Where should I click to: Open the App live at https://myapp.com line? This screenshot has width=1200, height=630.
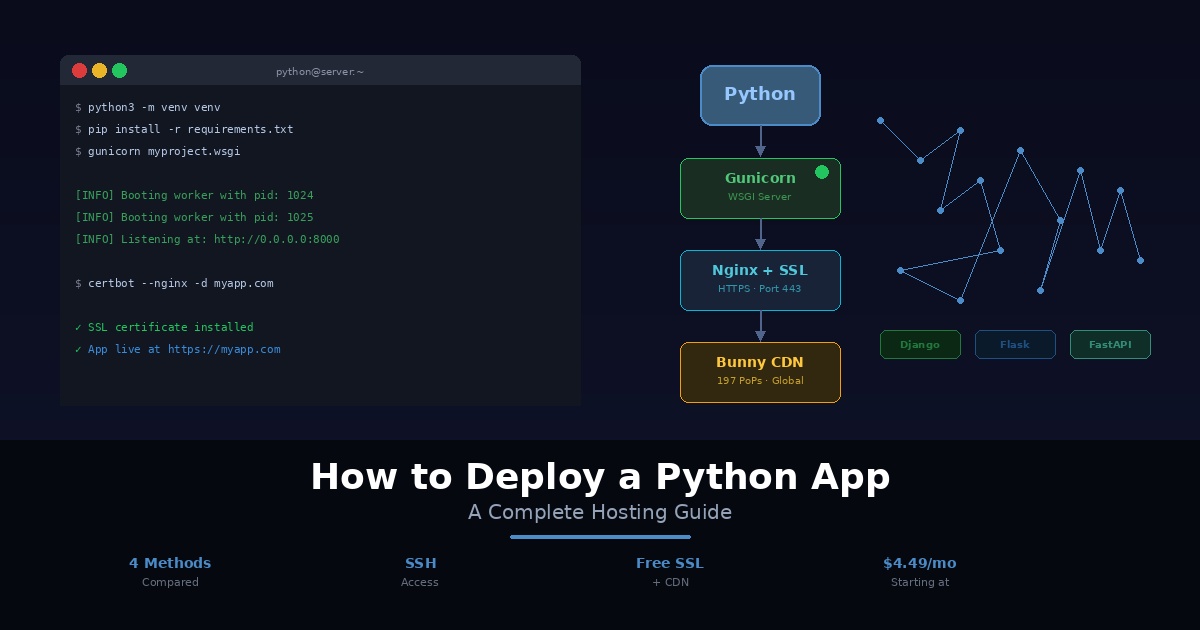(177, 349)
